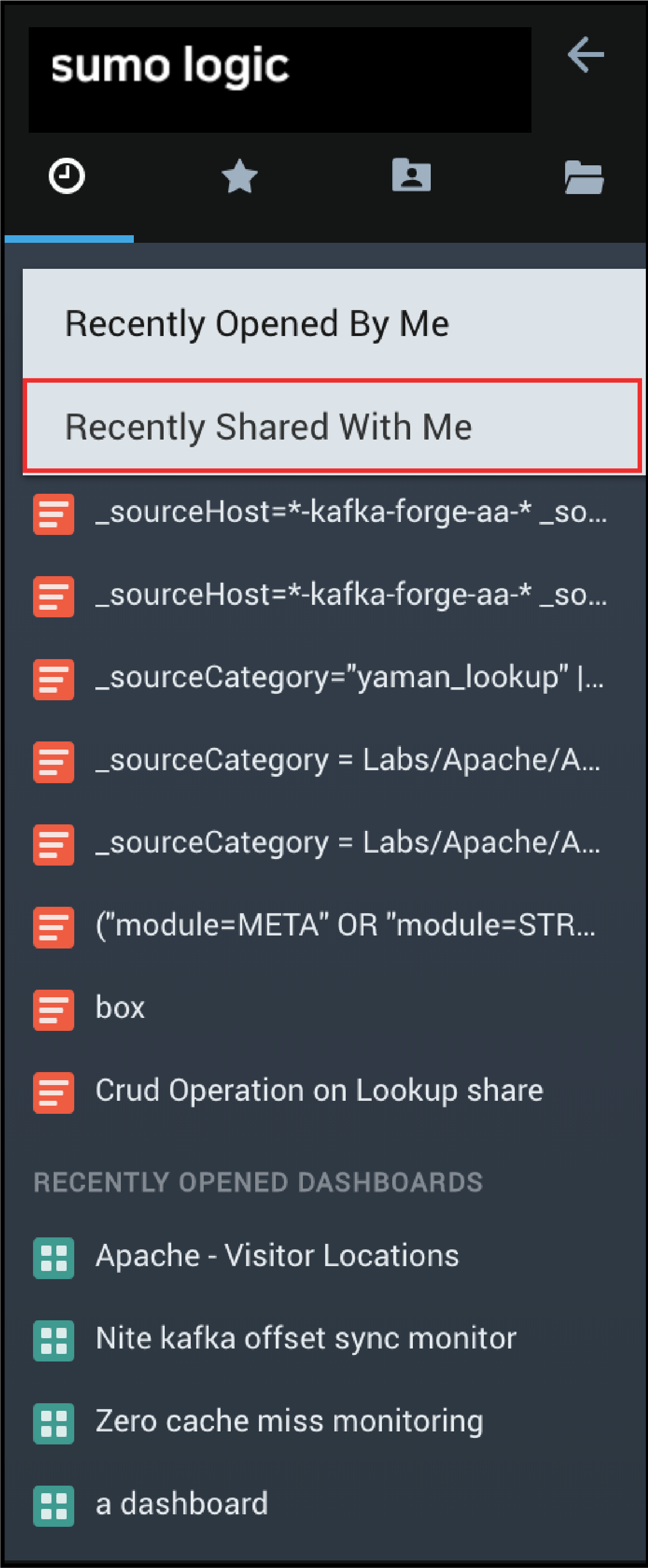Open the Recents clock tab

click(67, 177)
